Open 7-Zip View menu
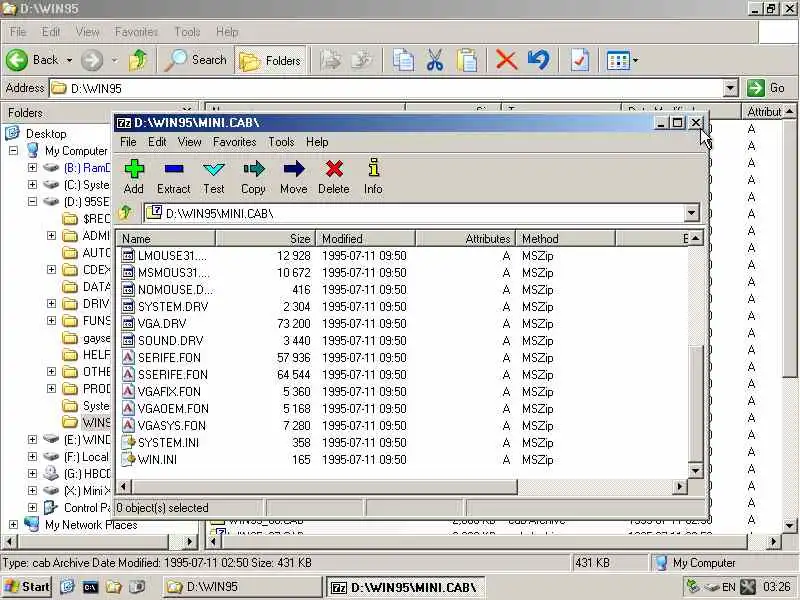The image size is (800, 600). point(189,142)
